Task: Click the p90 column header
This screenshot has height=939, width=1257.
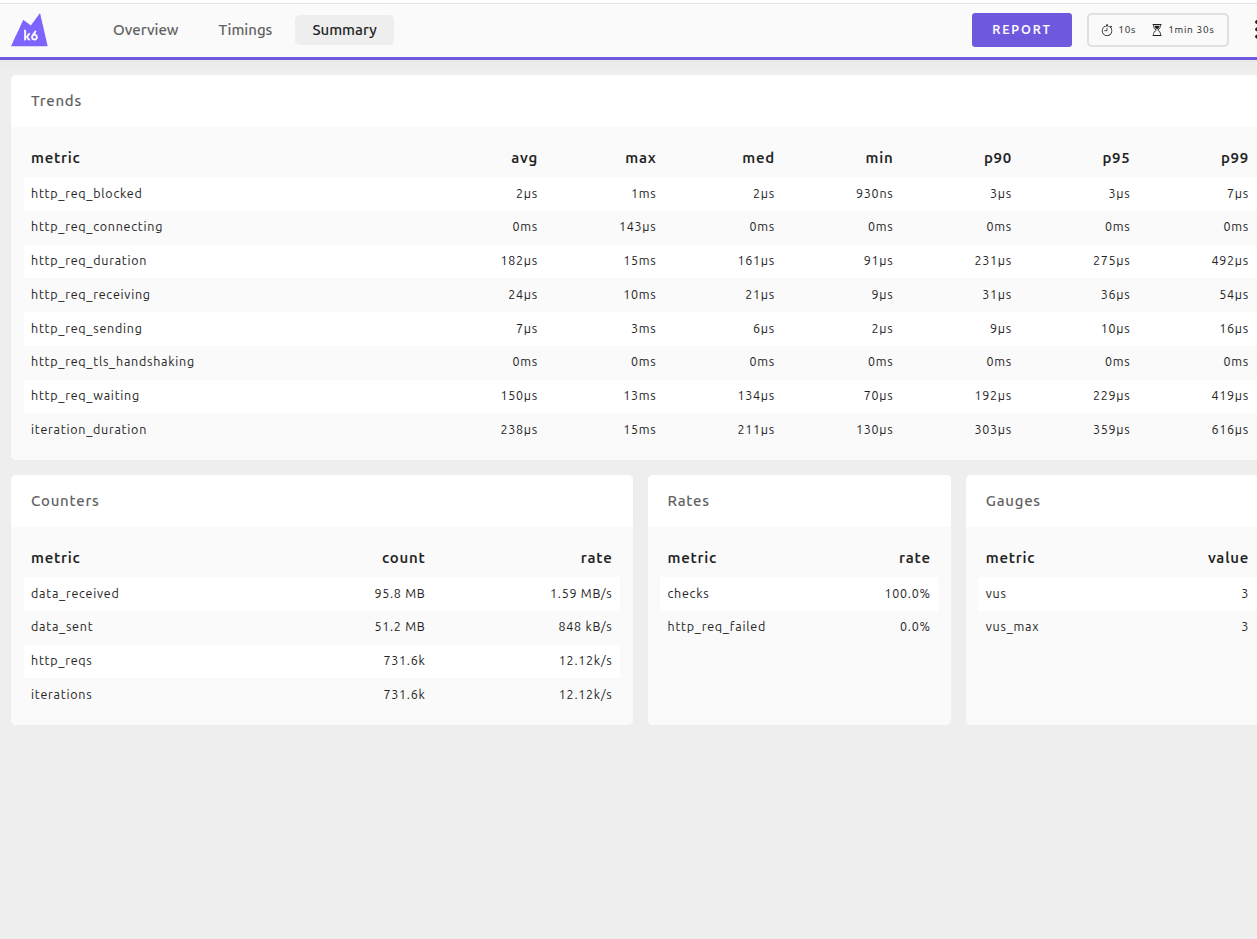Action: [997, 158]
